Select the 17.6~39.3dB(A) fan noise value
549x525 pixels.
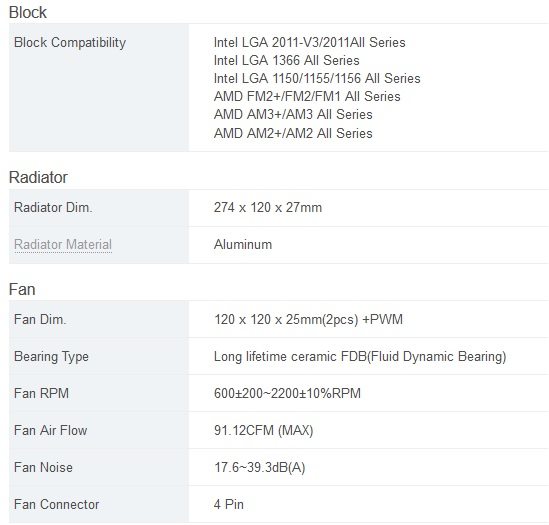coord(259,468)
